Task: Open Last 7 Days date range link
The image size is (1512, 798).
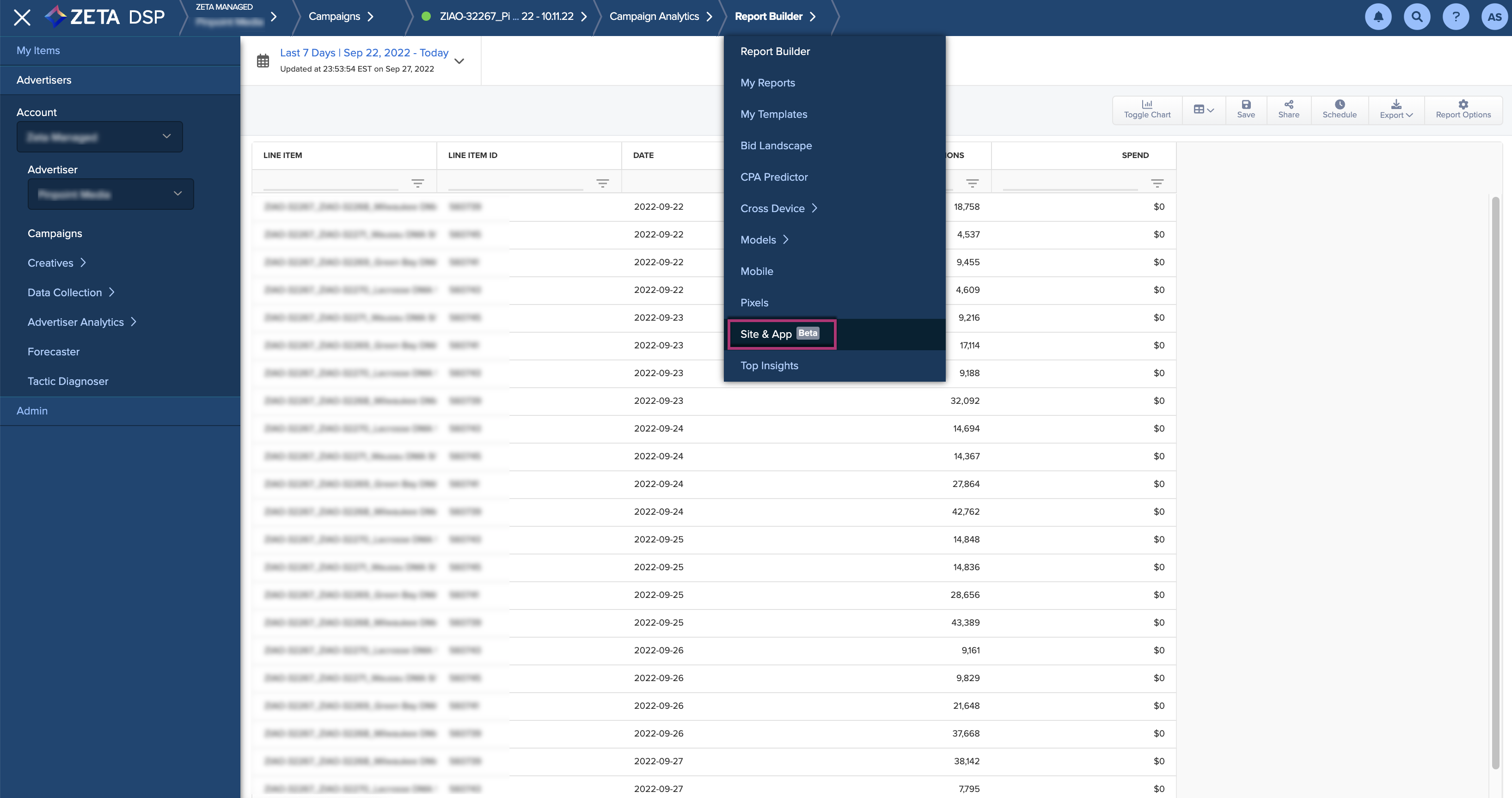Action: pyautogui.click(x=364, y=53)
